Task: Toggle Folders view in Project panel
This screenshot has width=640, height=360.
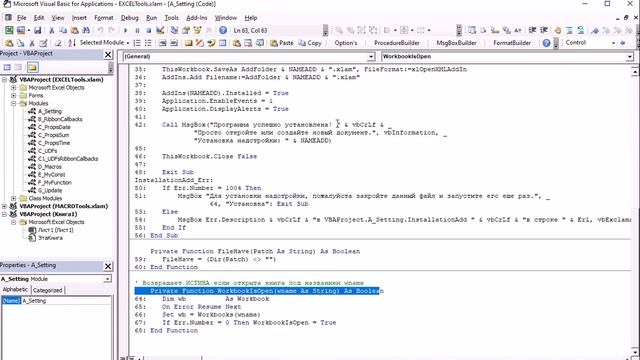Action: coord(33,67)
